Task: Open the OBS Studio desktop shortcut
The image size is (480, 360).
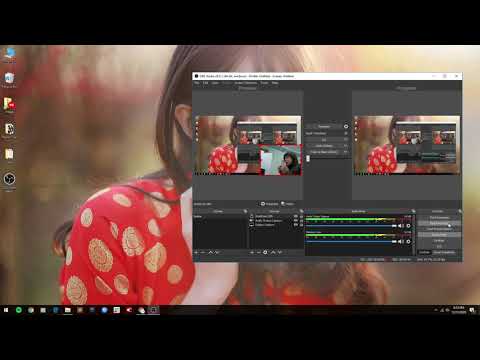Action: click(x=9, y=182)
